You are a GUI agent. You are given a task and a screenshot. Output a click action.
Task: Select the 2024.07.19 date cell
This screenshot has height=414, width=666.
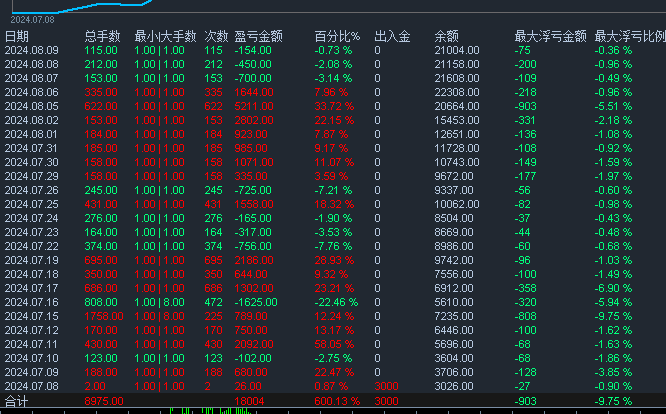31,261
